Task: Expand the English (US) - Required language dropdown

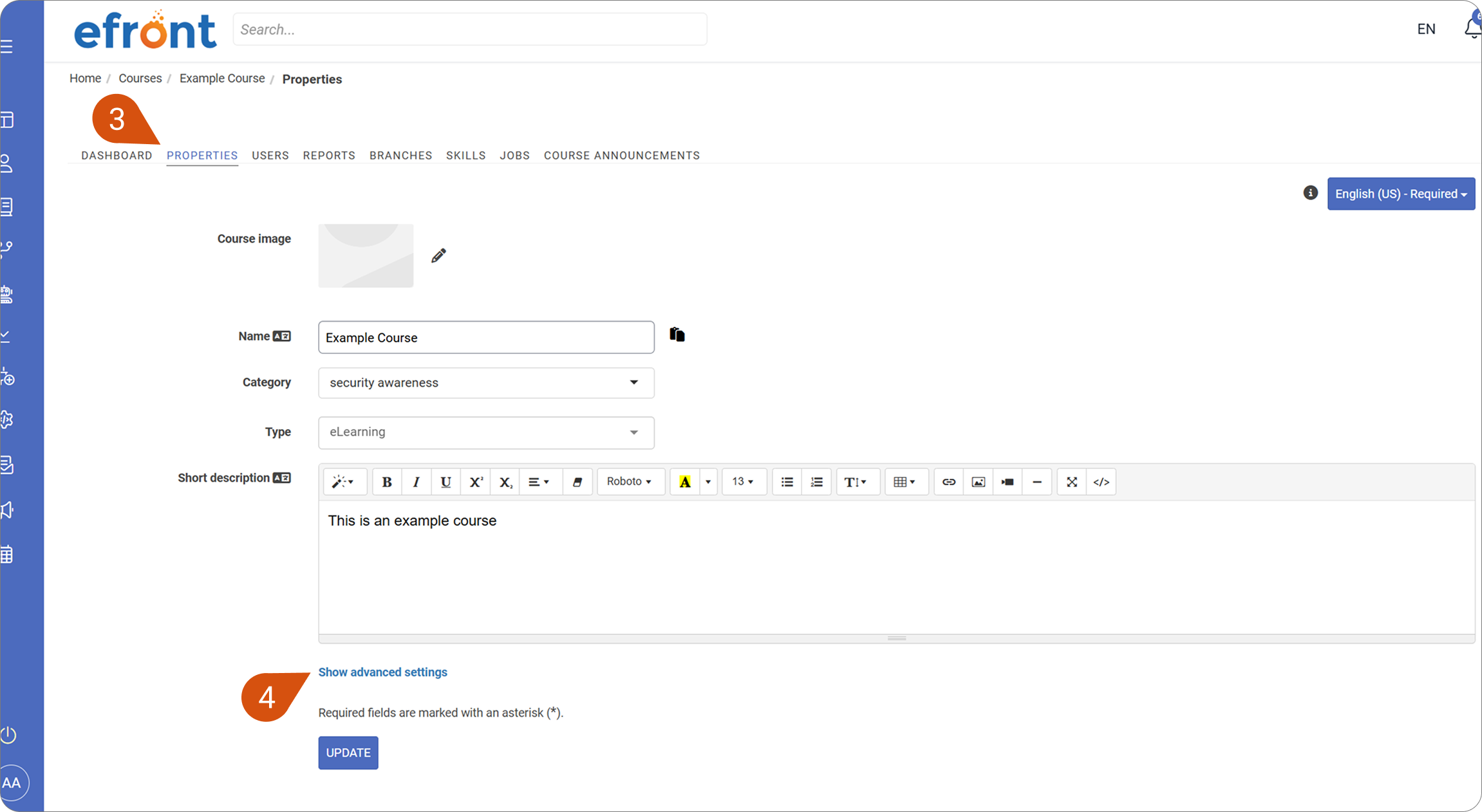Action: coord(1401,194)
